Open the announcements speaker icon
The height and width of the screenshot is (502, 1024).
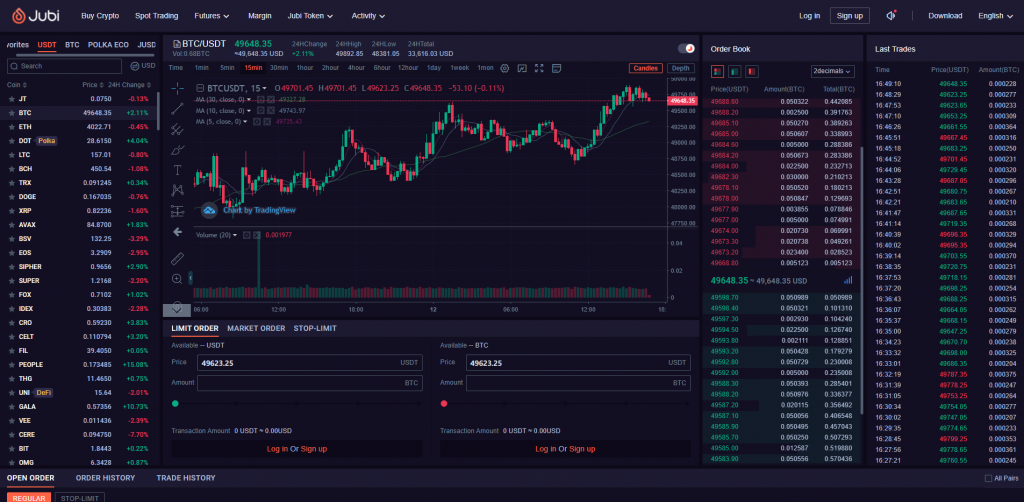click(891, 16)
